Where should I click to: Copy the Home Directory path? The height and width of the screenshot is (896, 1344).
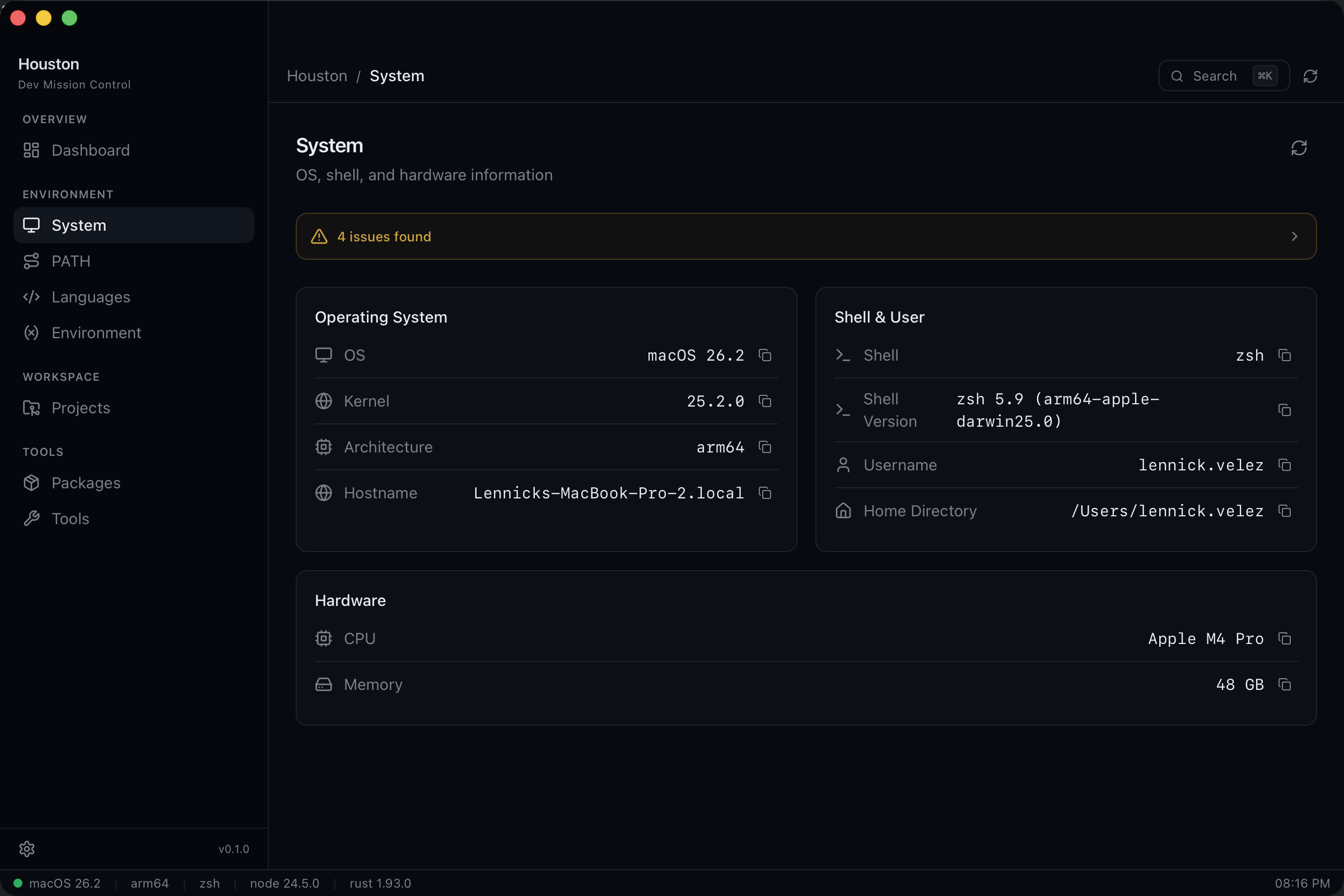[x=1285, y=511]
